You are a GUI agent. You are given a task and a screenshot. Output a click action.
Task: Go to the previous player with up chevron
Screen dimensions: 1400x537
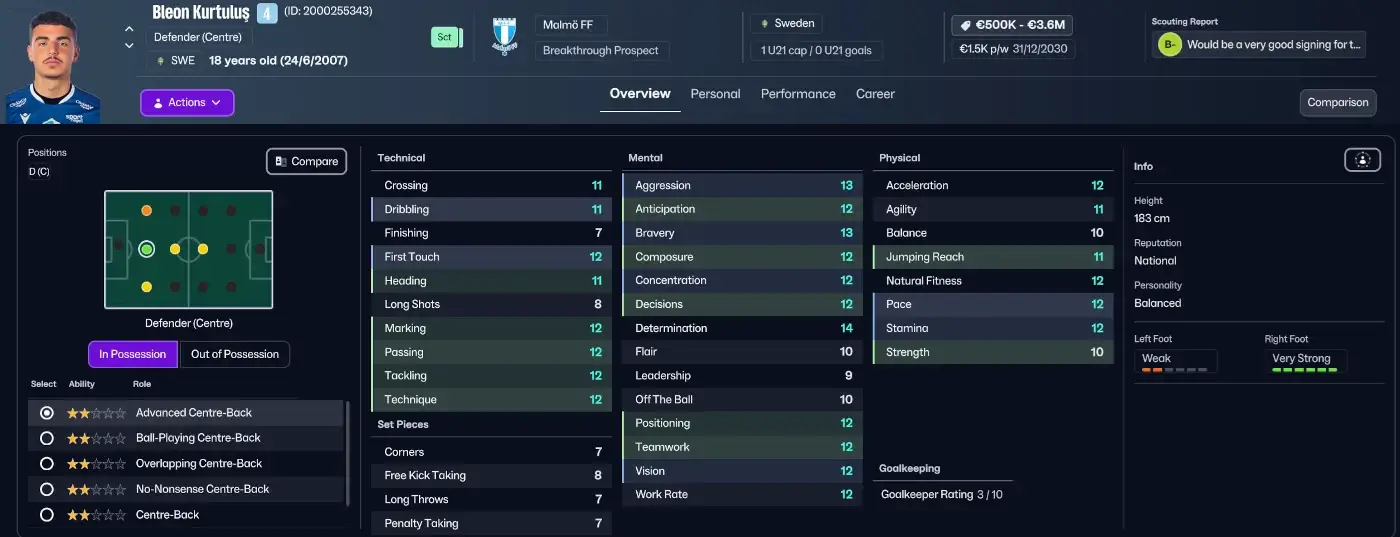coord(129,30)
